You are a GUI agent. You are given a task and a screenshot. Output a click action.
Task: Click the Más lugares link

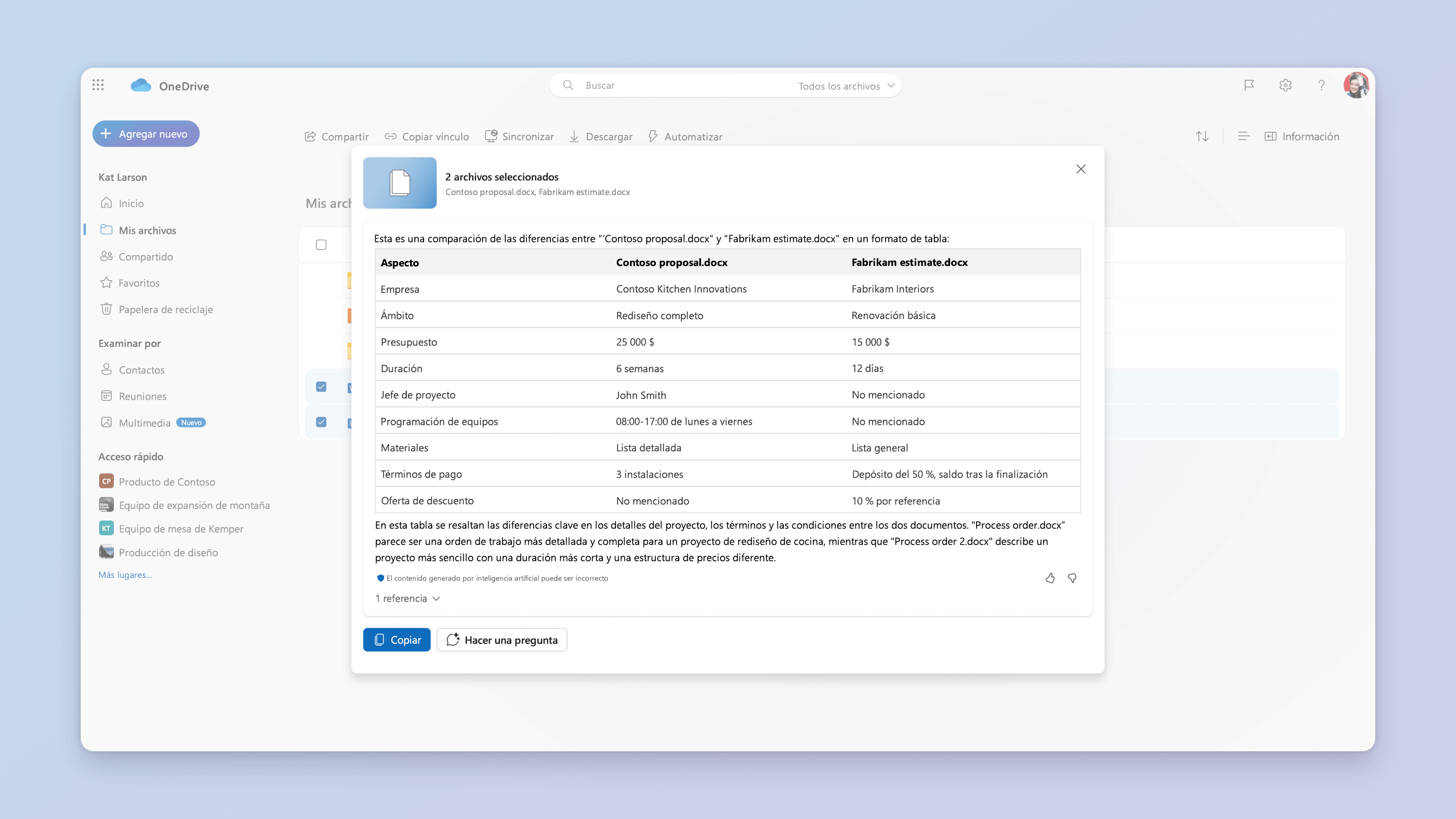126,575
